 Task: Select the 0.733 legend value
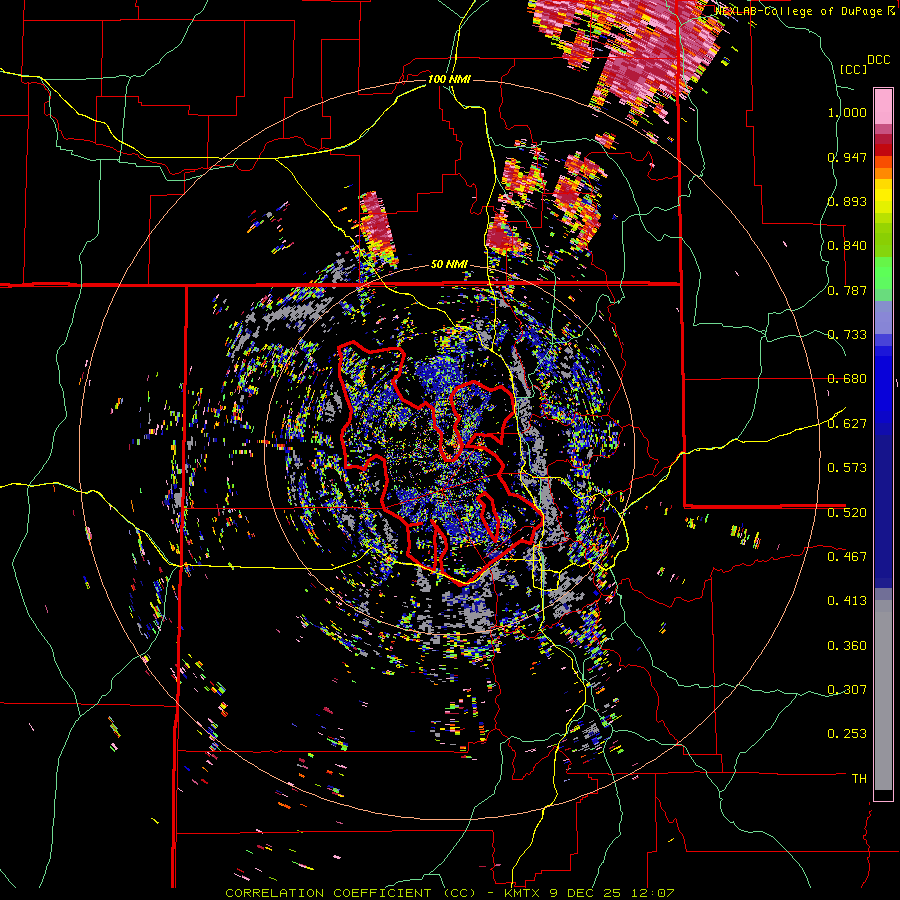tap(847, 335)
